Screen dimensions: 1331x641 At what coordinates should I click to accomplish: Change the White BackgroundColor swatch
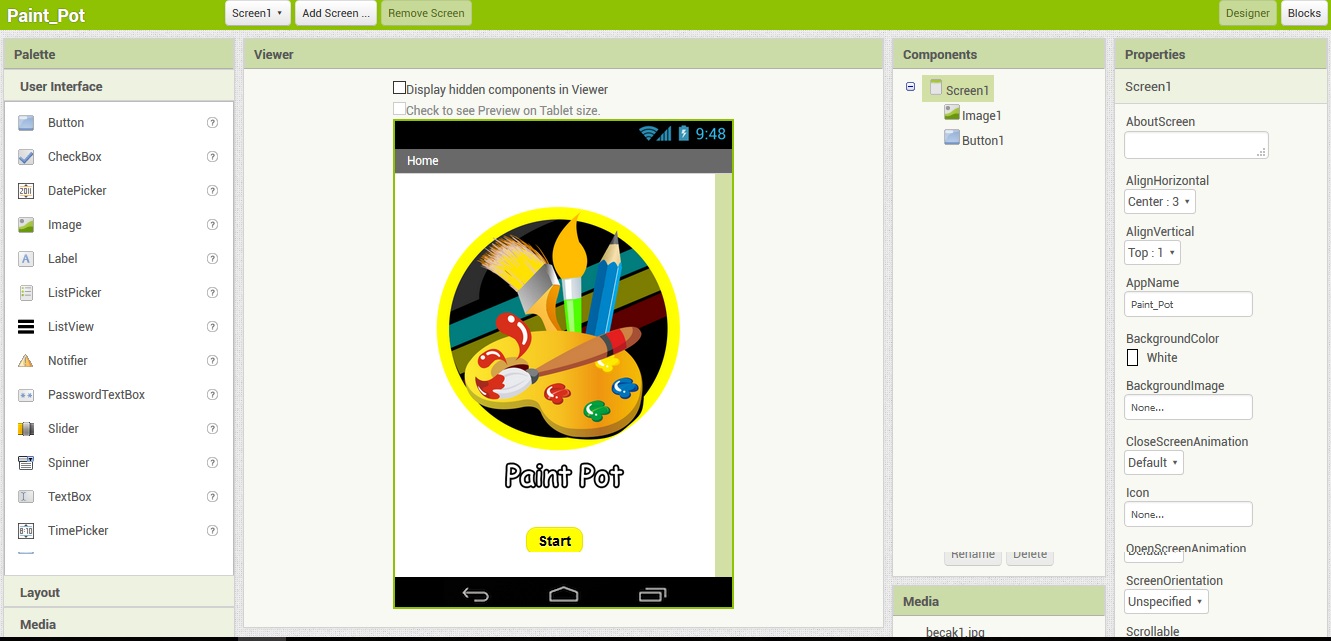pos(1133,358)
